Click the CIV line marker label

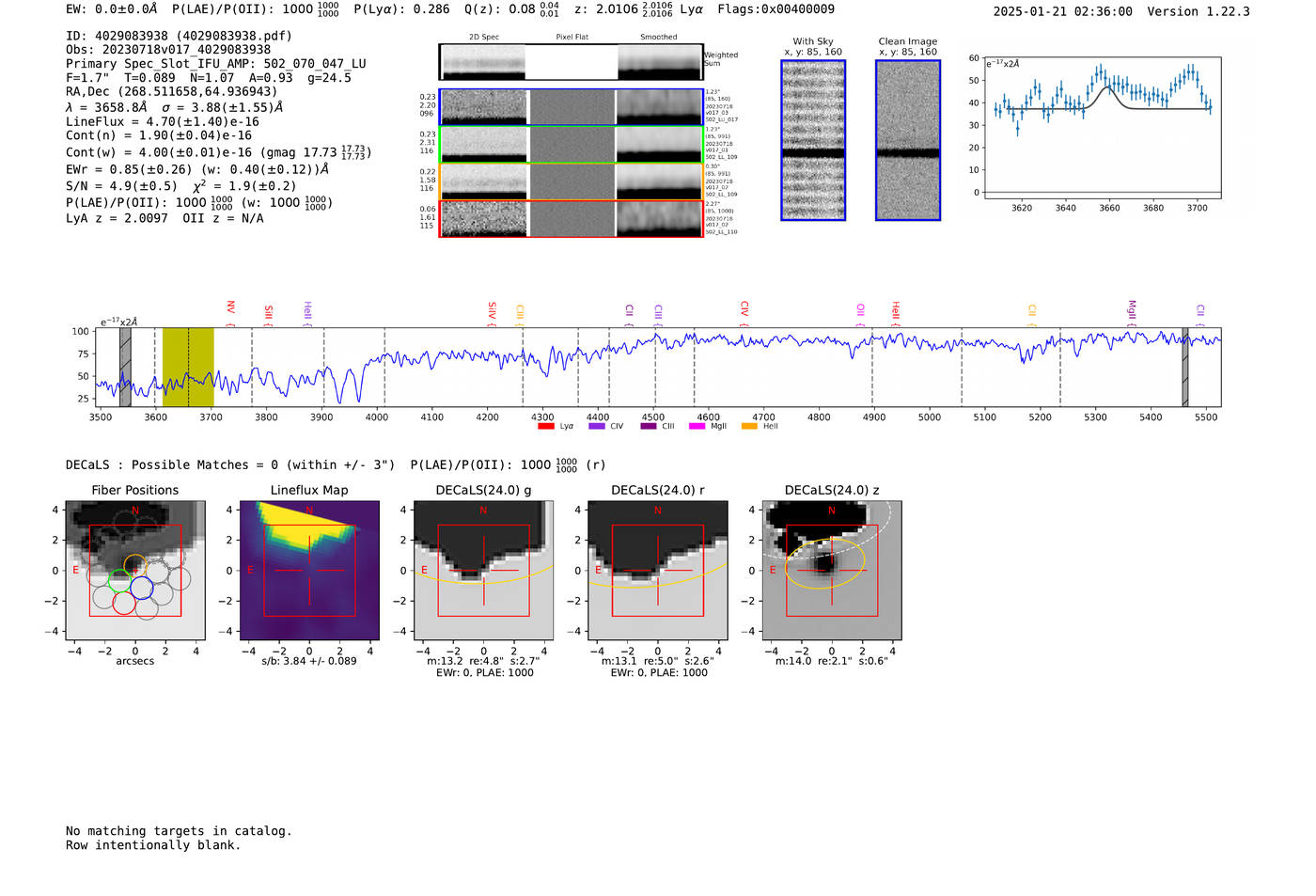pyautogui.click(x=744, y=308)
